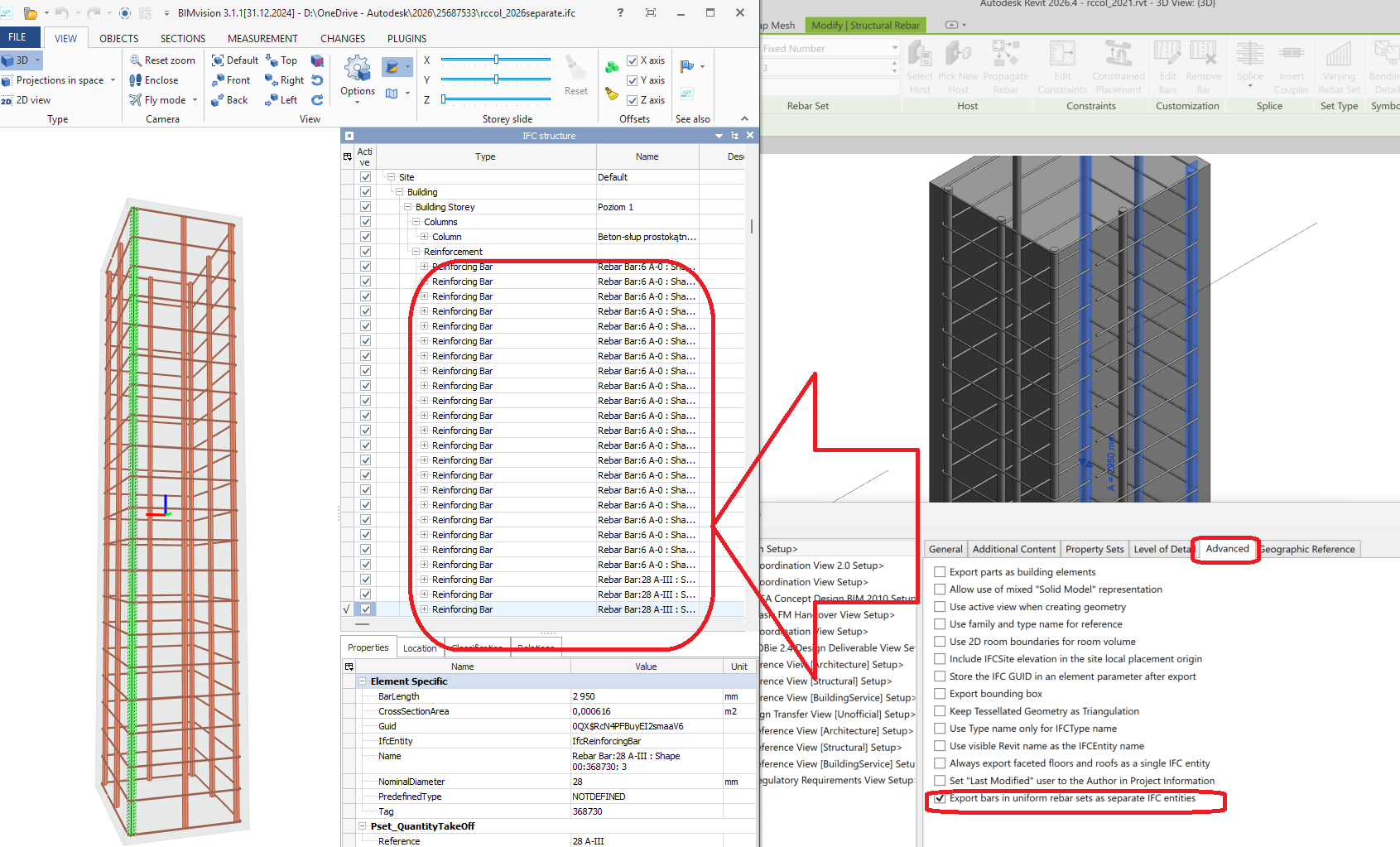Open the FILE menu

pos(18,37)
